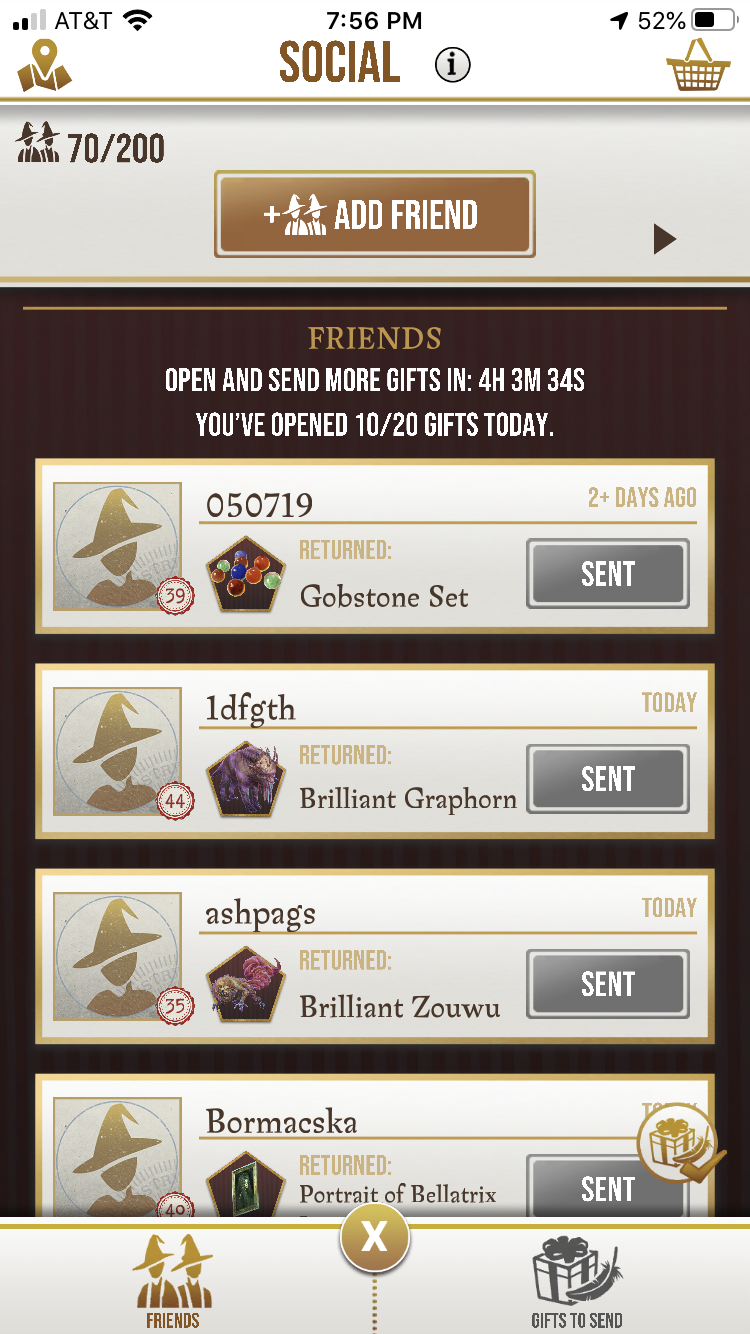
Task: Expand panel with the right arrow
Action: point(665,239)
